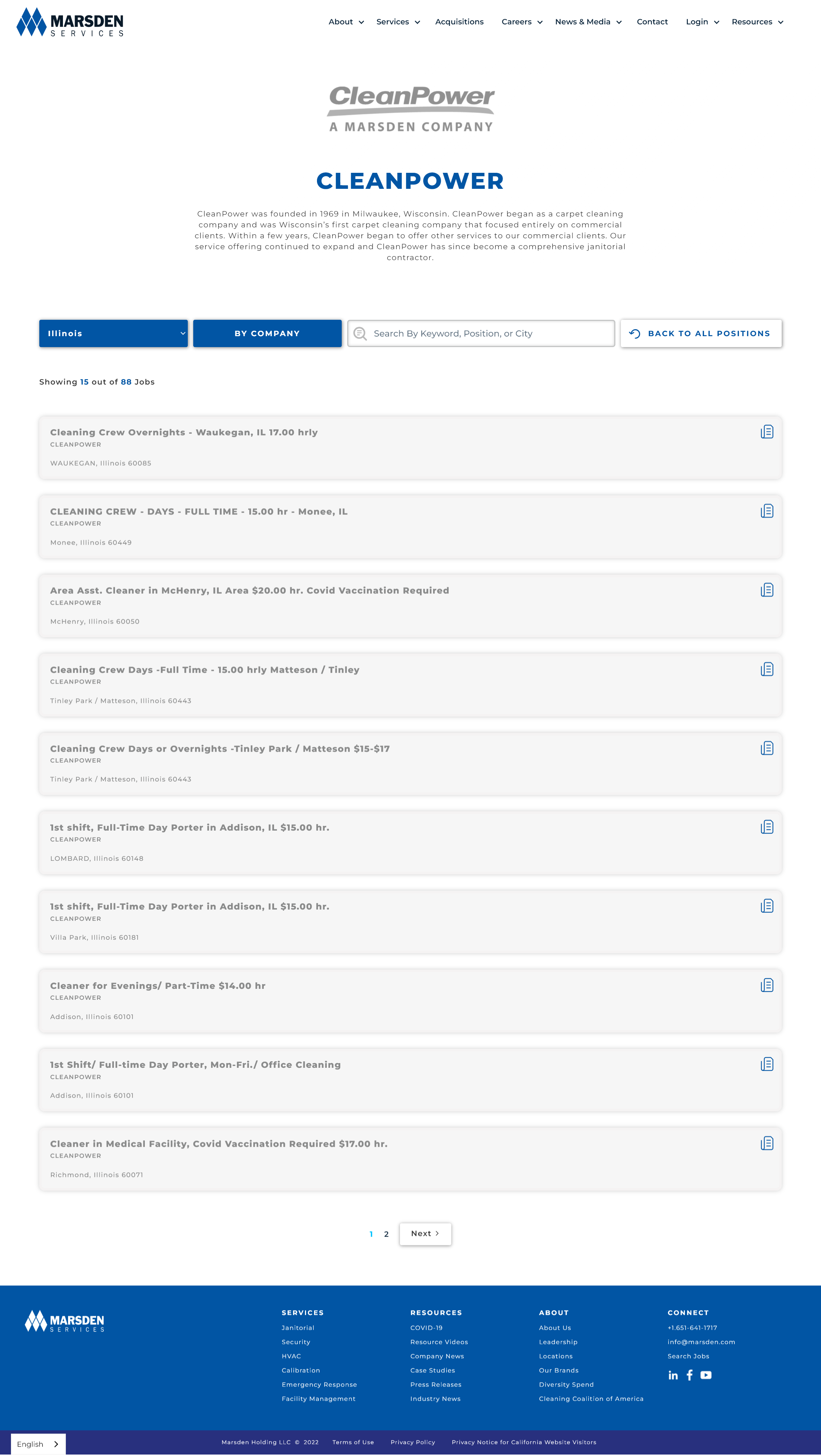Open Privacy Policy link
This screenshot has width=821, height=1456.
click(413, 1442)
